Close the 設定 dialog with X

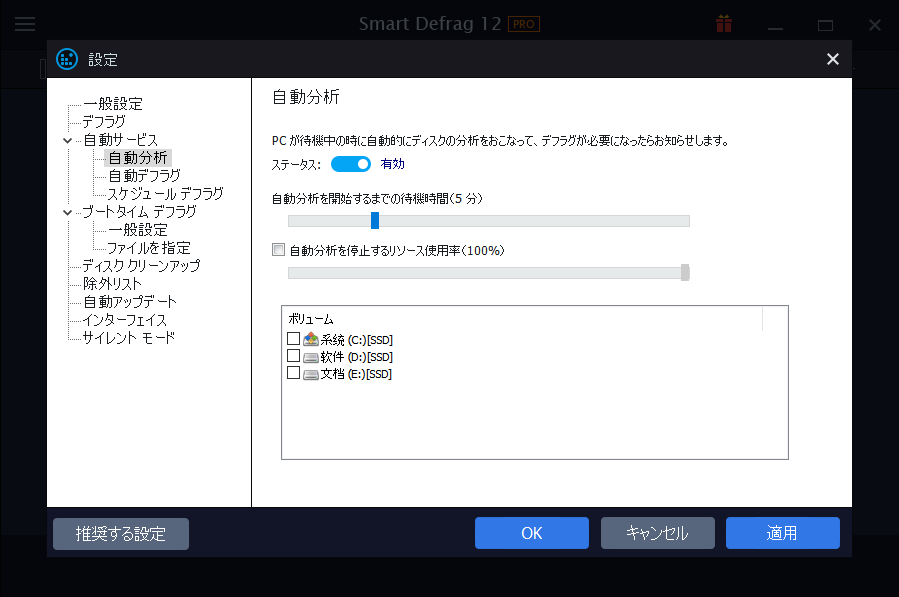[832, 59]
